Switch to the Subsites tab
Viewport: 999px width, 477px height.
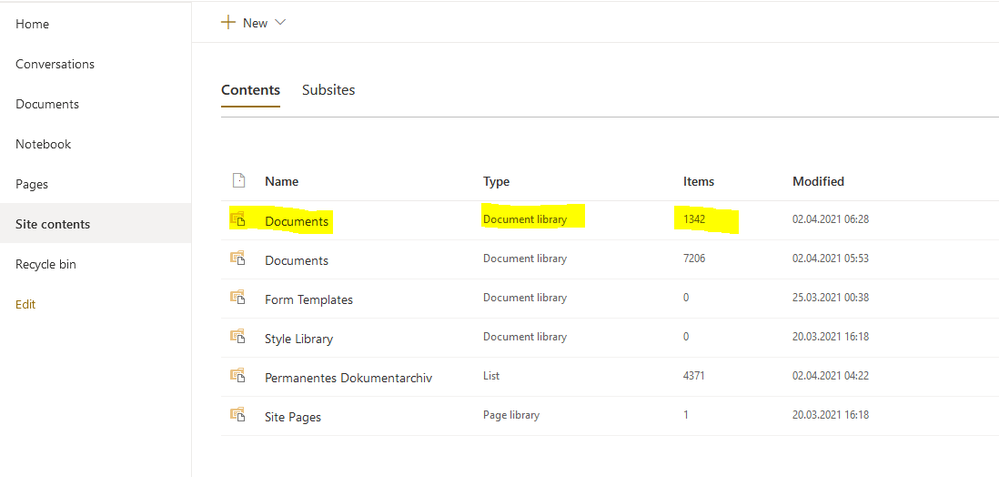coord(328,90)
